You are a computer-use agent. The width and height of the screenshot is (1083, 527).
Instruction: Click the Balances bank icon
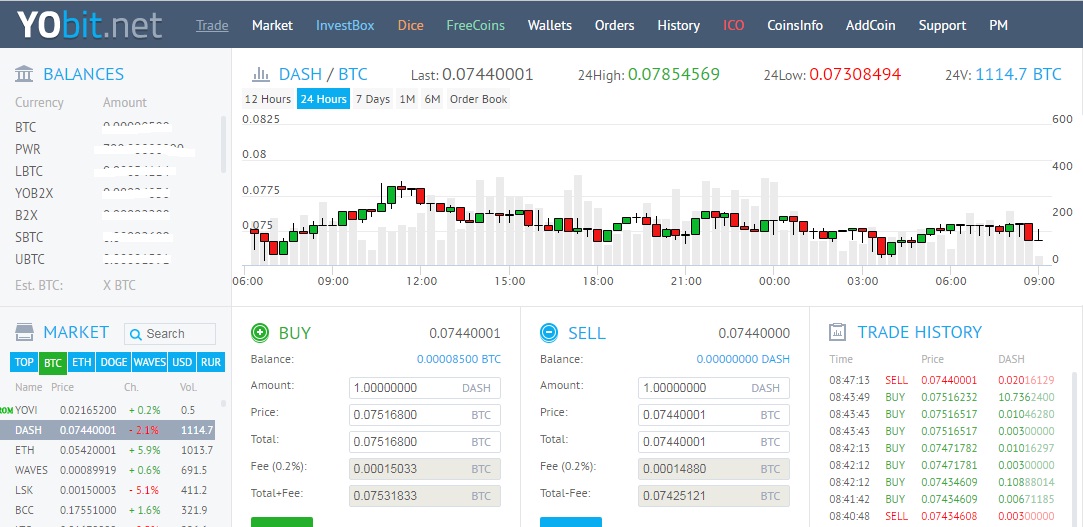coord(23,74)
